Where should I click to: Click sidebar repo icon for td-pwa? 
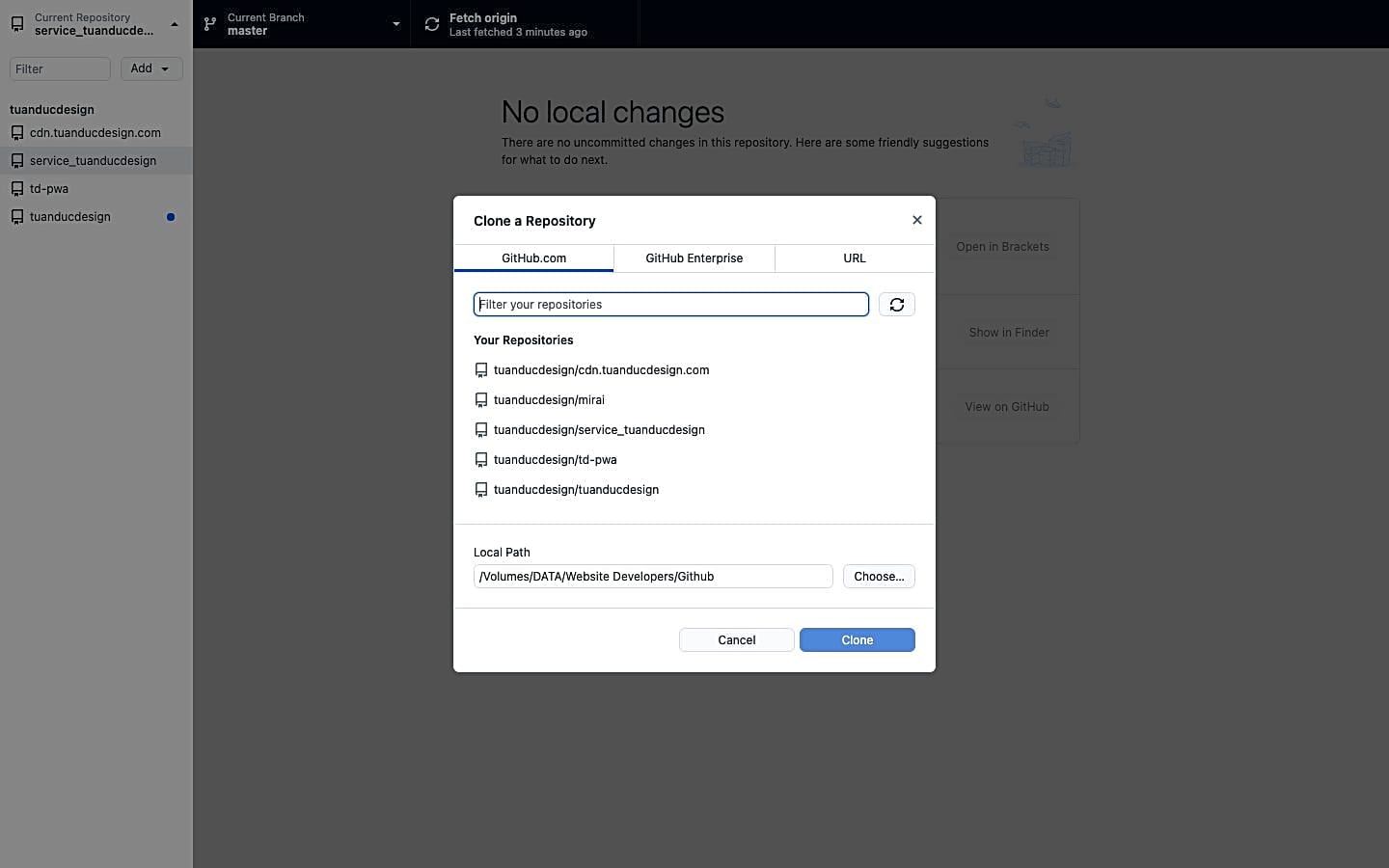pos(17,189)
